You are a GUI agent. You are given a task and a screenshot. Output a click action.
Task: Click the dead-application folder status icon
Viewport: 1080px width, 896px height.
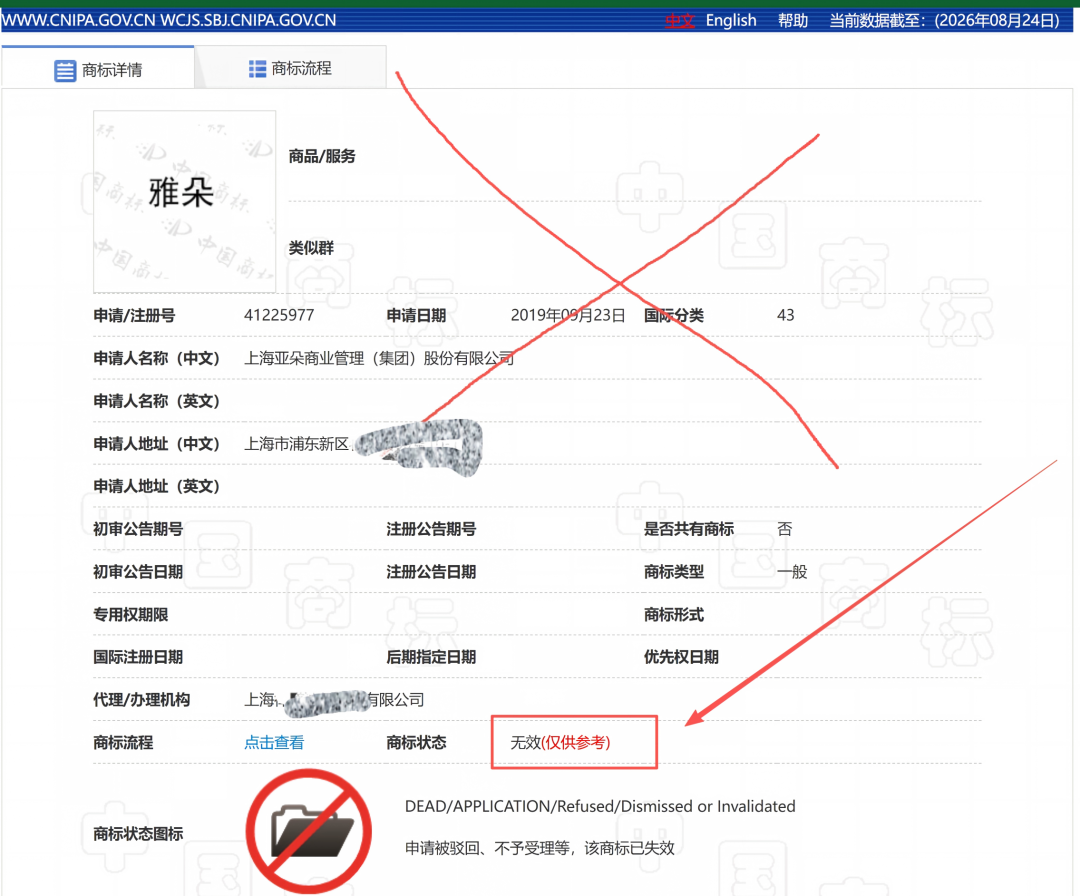coord(309,831)
